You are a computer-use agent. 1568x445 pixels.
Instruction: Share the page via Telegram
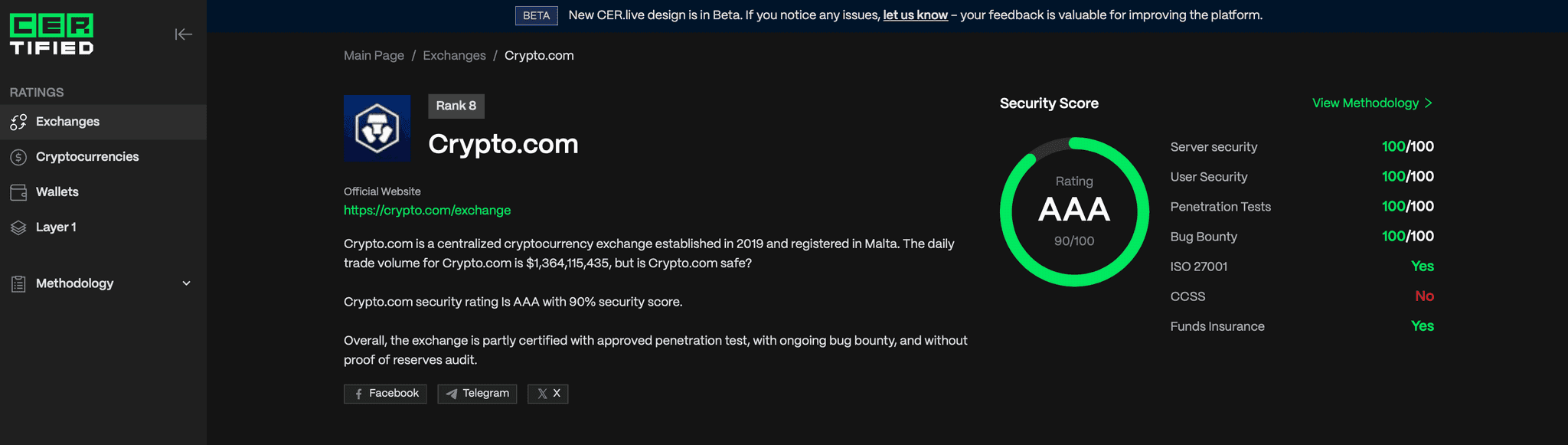coord(477,394)
